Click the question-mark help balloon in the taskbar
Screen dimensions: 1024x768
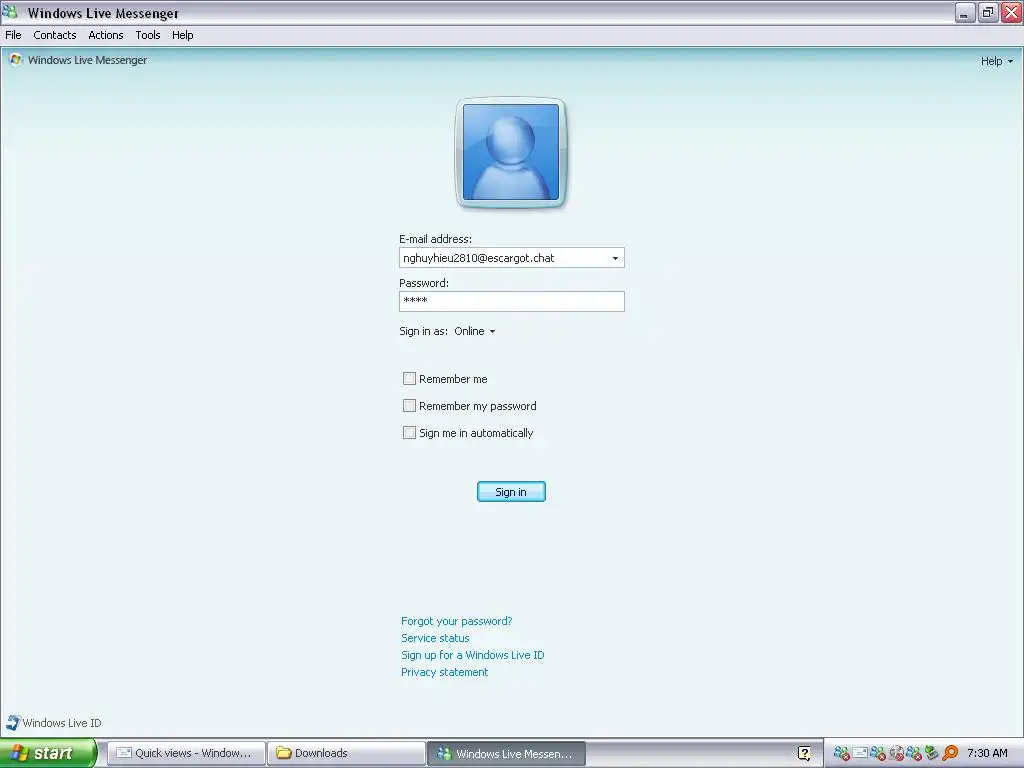(805, 753)
